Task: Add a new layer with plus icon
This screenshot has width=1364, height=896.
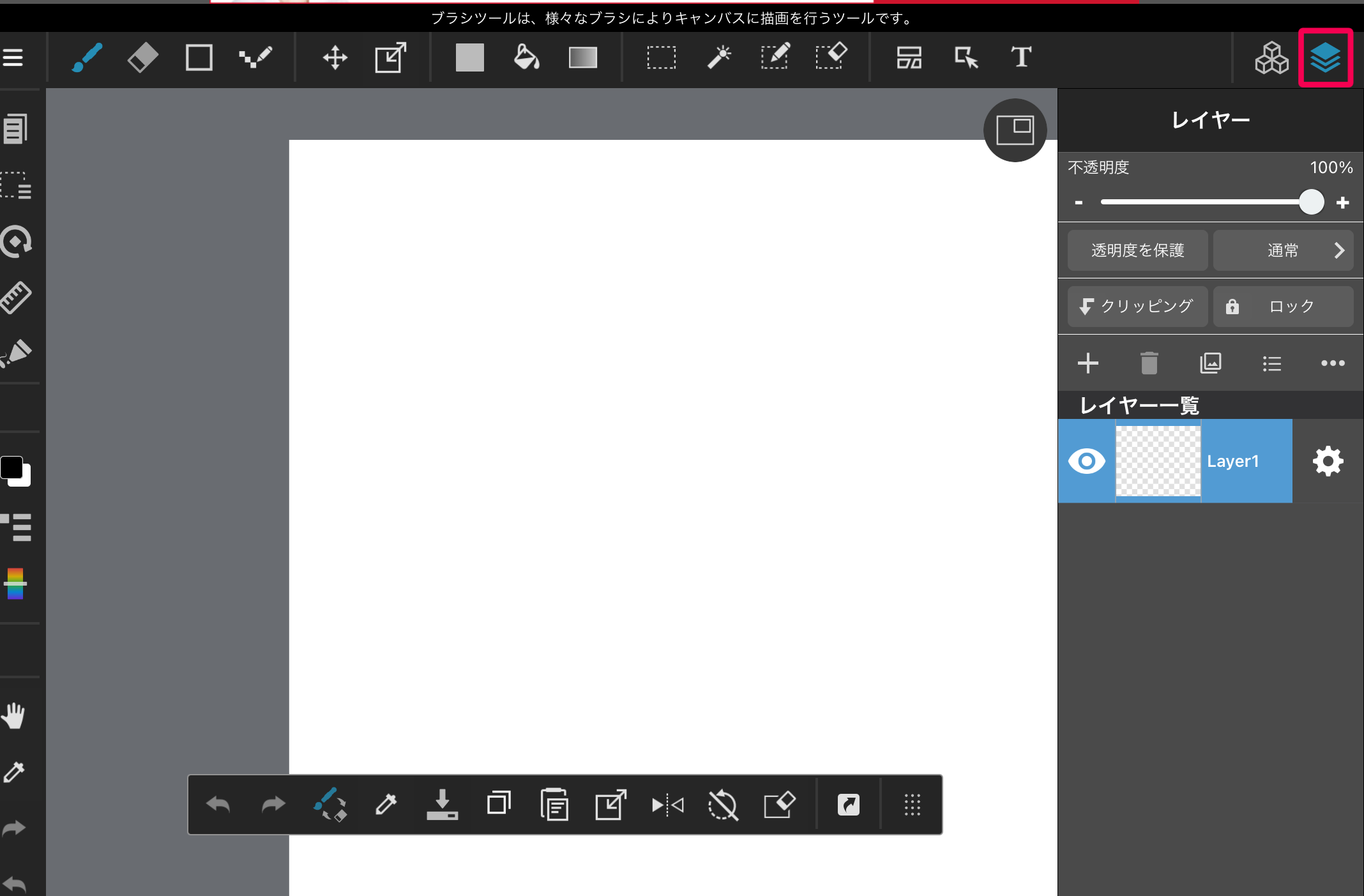Action: (x=1088, y=363)
